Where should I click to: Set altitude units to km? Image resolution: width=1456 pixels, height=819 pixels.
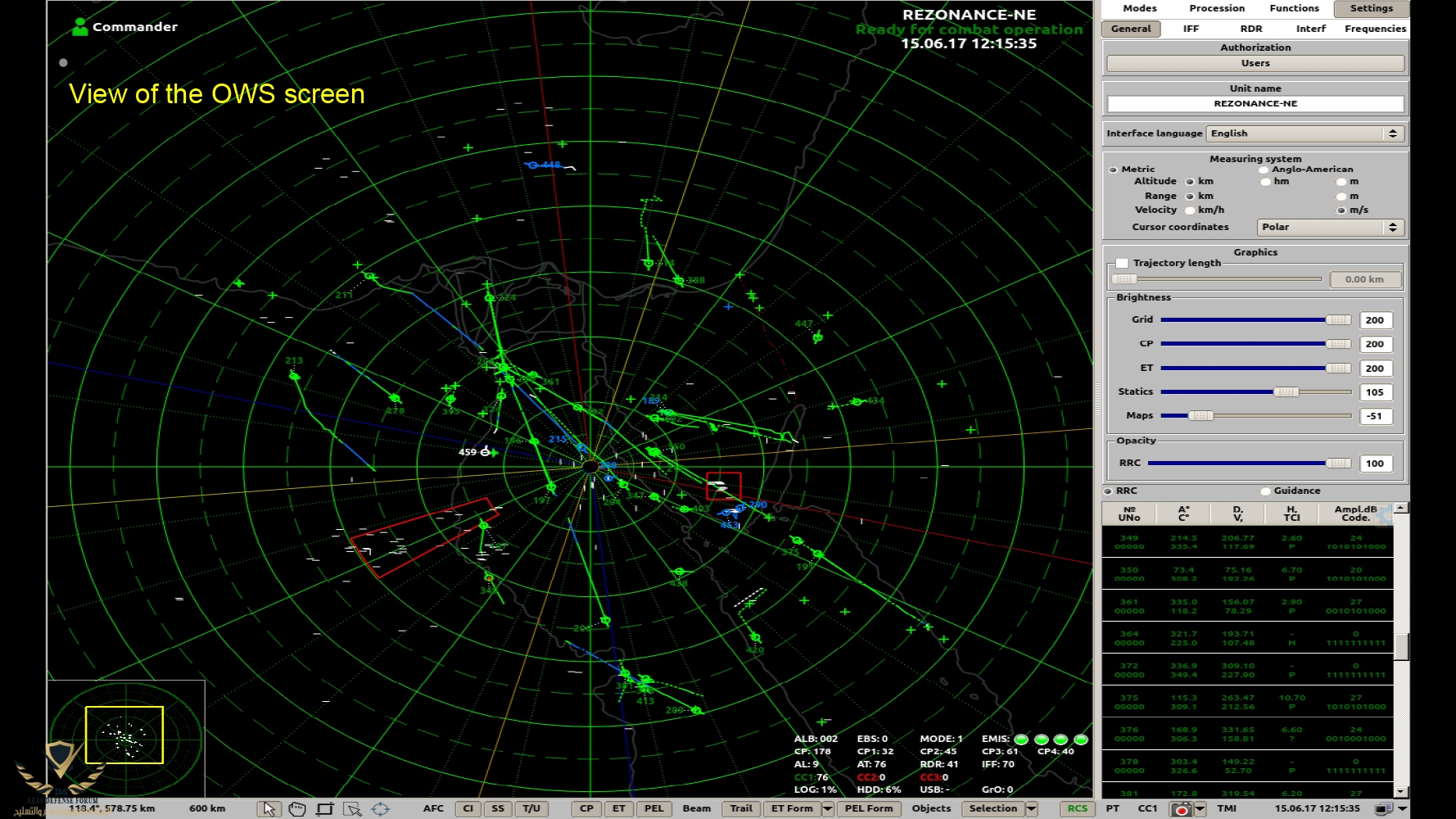tap(1190, 182)
